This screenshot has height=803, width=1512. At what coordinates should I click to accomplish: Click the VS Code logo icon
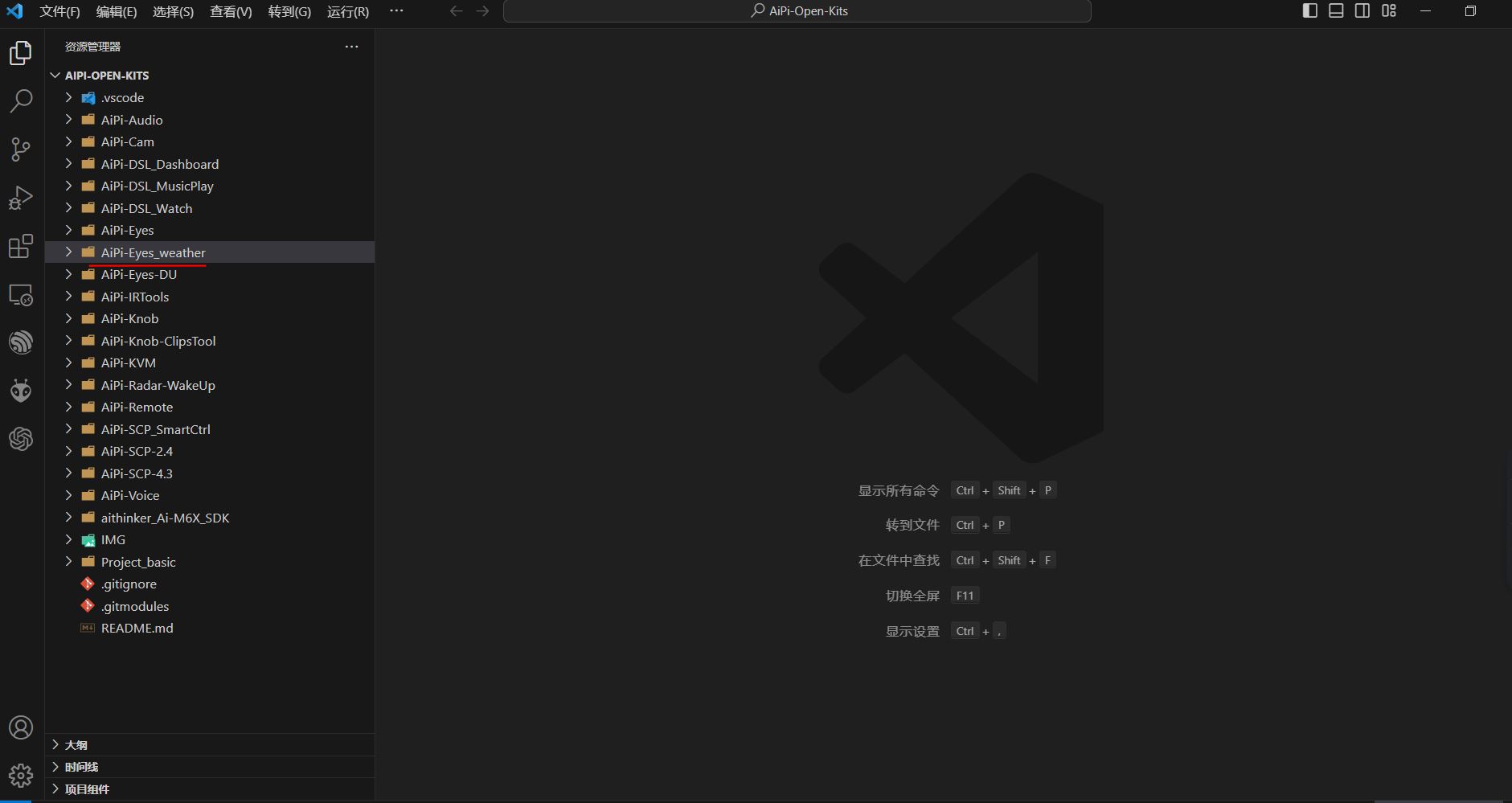click(x=14, y=11)
